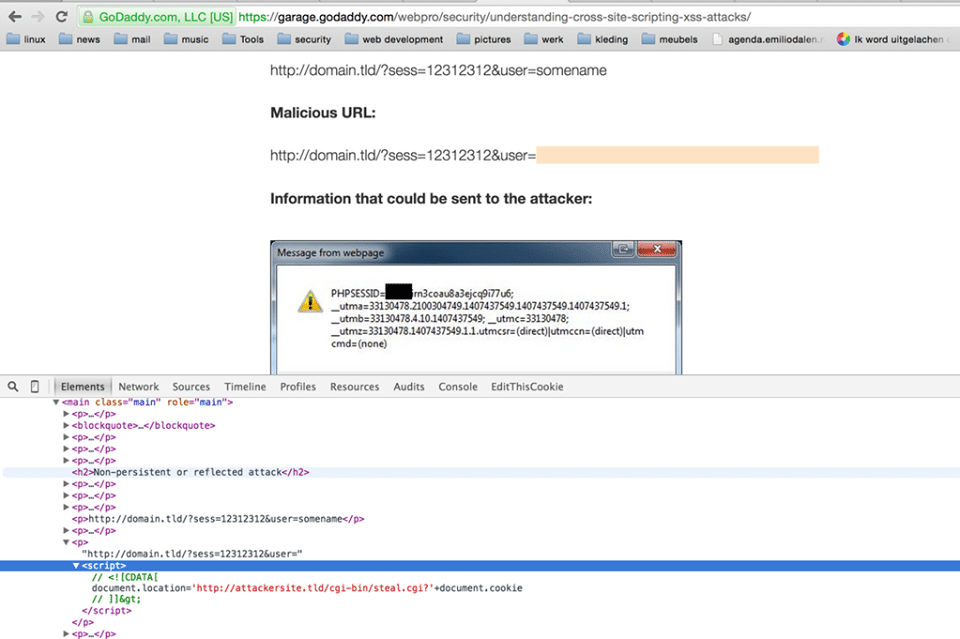Switch to the Console tab
Image resolution: width=960 pixels, height=639 pixels.
(458, 387)
